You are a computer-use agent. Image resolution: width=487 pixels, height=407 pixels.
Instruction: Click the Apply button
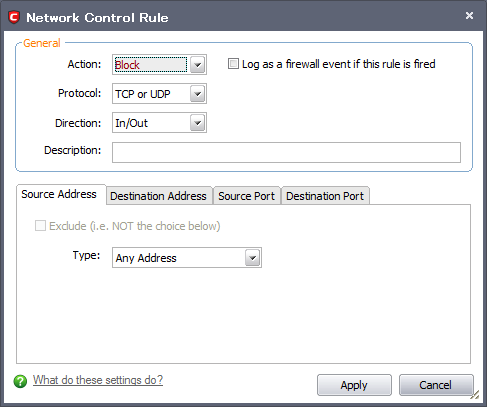click(354, 385)
